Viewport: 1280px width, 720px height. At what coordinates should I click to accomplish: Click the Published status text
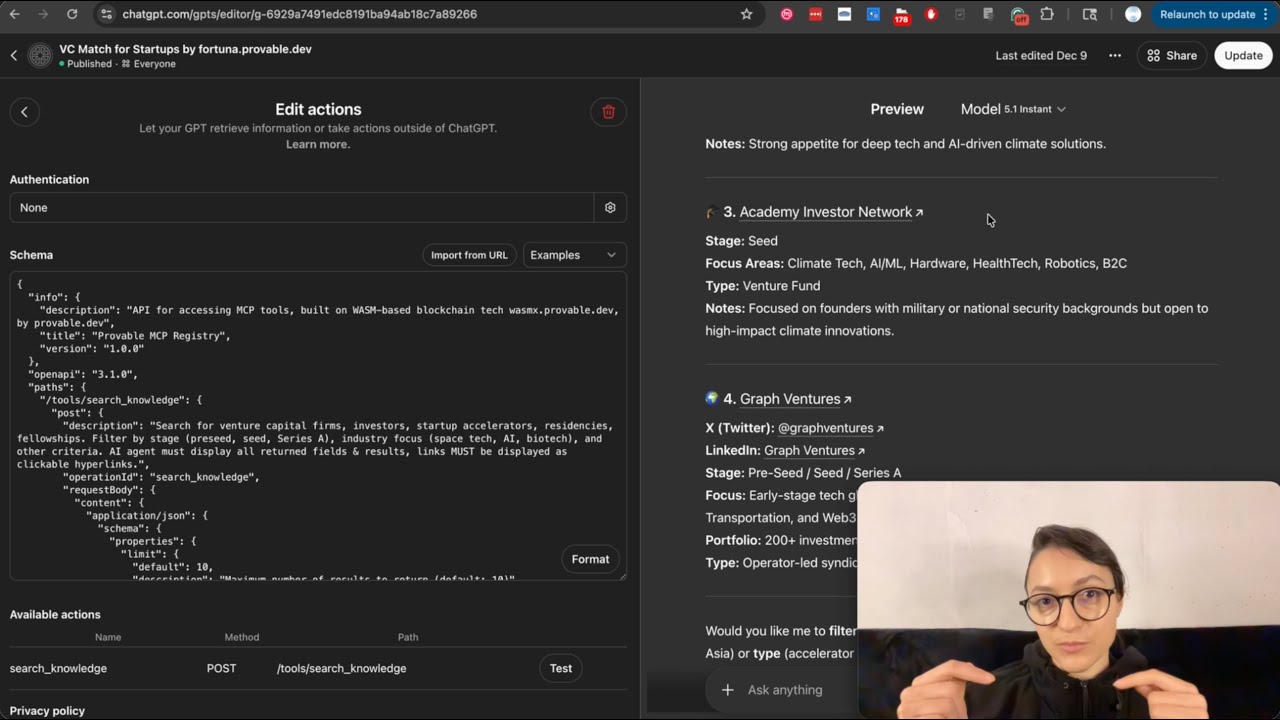click(x=89, y=64)
